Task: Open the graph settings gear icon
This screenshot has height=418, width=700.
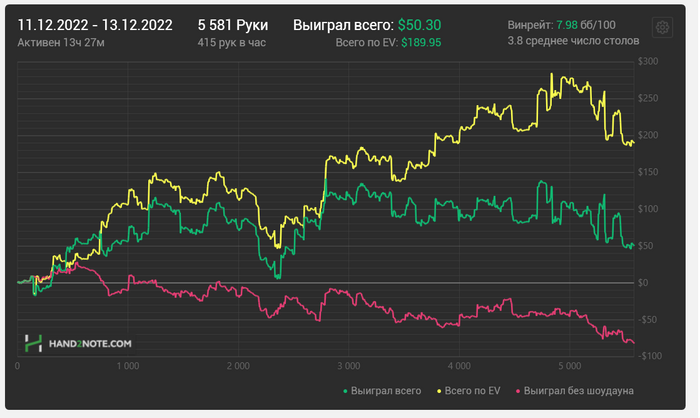Action: pos(662,28)
